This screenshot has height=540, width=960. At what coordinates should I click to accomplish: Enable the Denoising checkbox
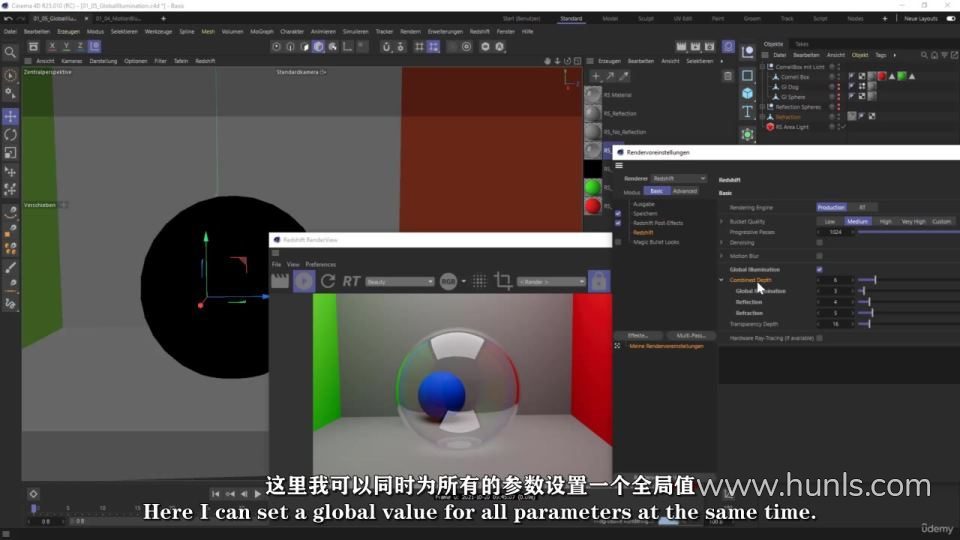tap(819, 242)
